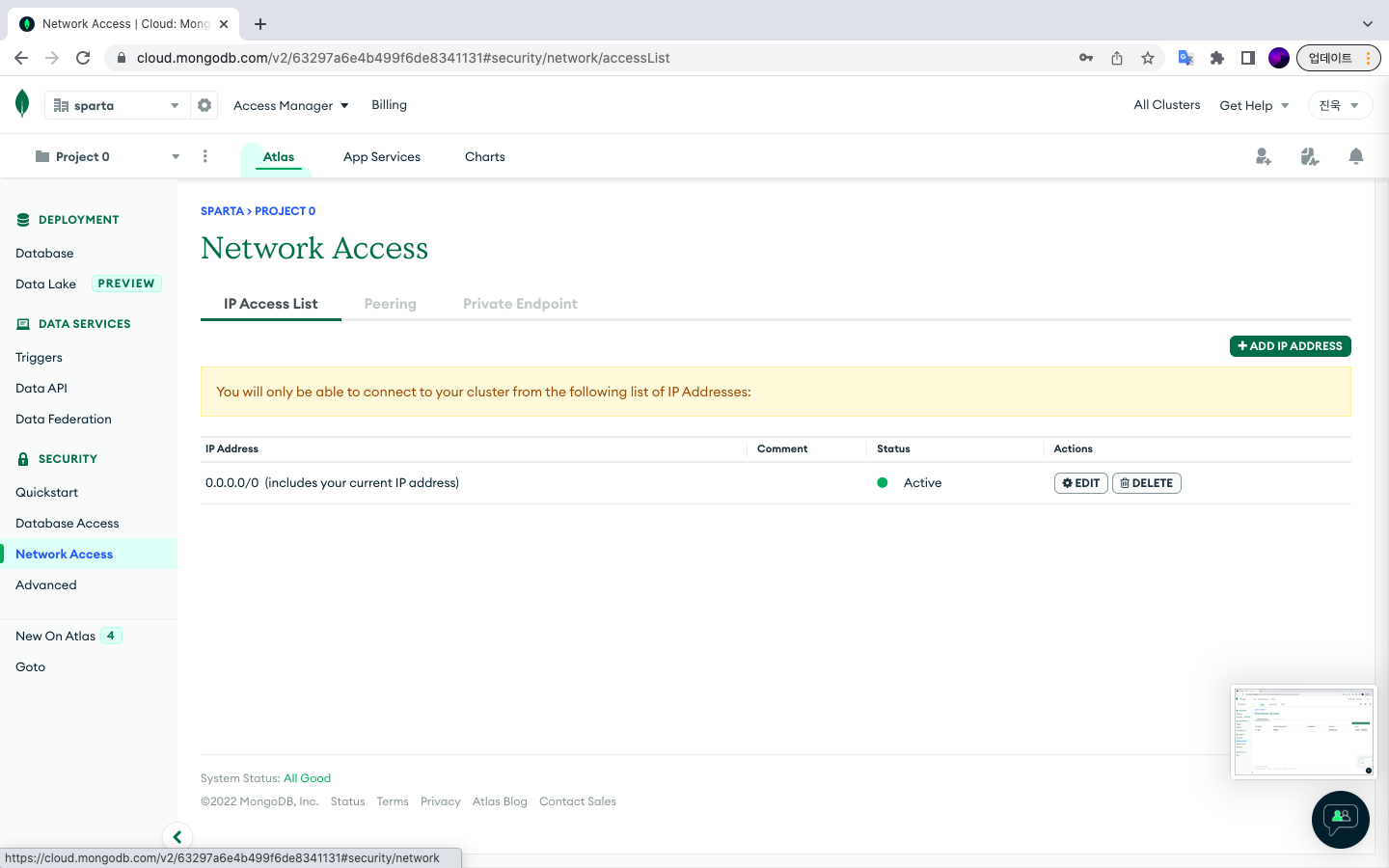Screen dimensions: 1389x868
Task: Open the Privacy footer link
Action: point(441,801)
